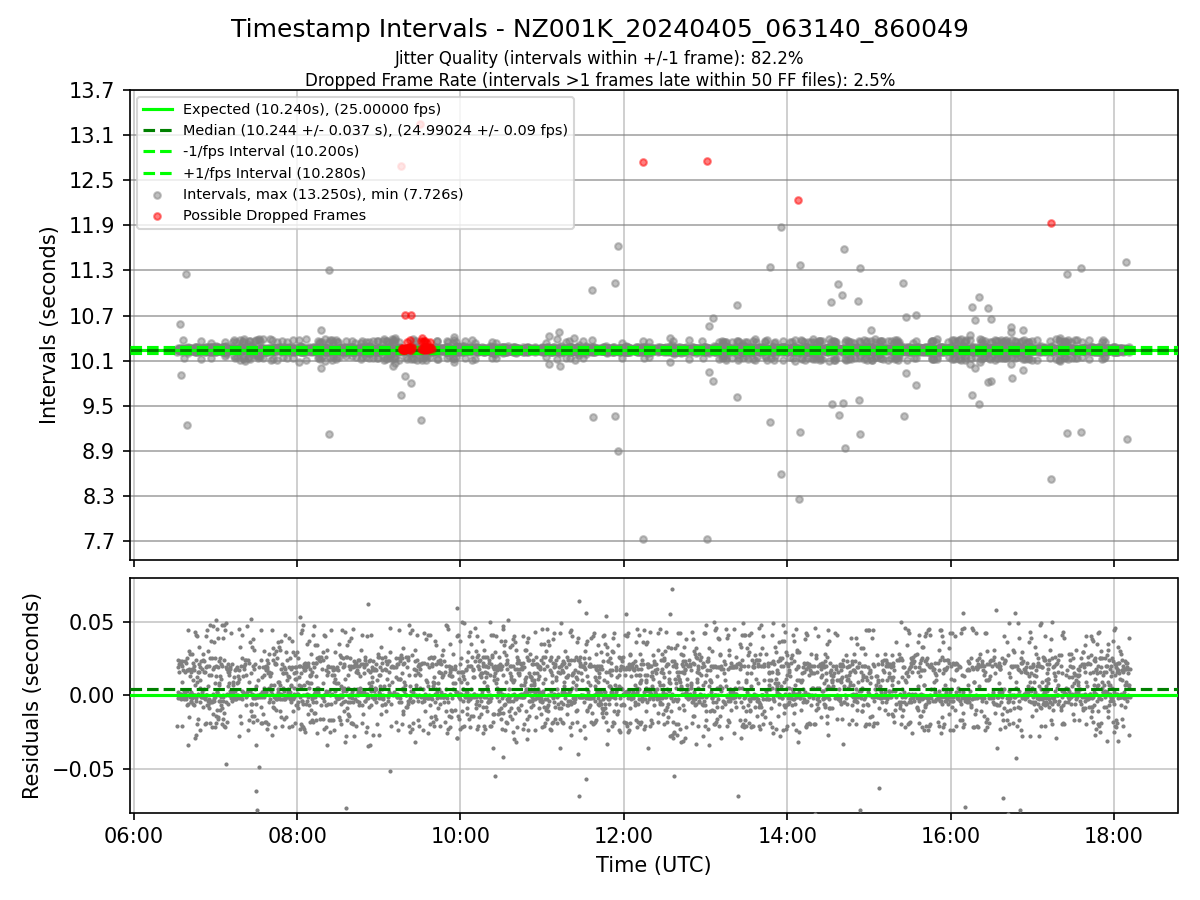Click the gray interval point near 18:10 at 11.4s
Image resolution: width=1200 pixels, height=900 pixels.
click(1126, 262)
